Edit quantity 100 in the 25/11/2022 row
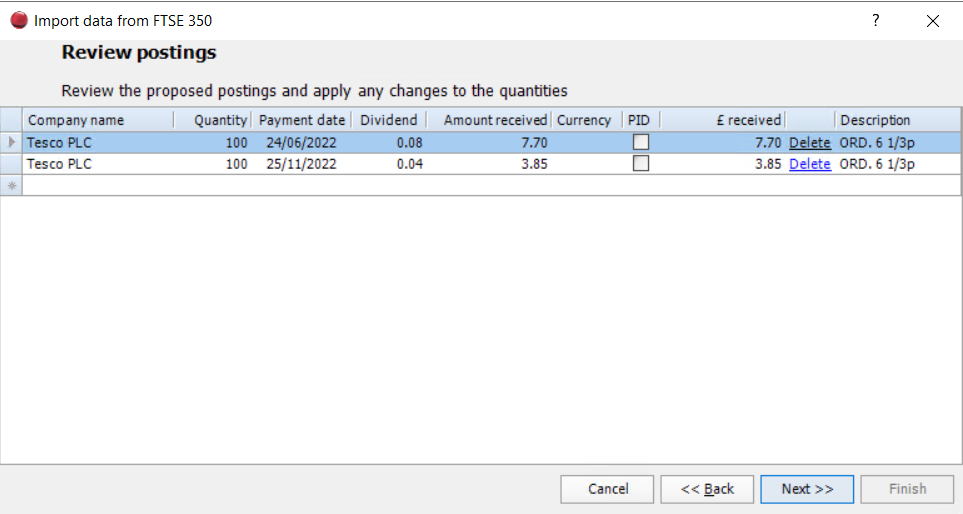The image size is (963, 514). pyautogui.click(x=212, y=164)
